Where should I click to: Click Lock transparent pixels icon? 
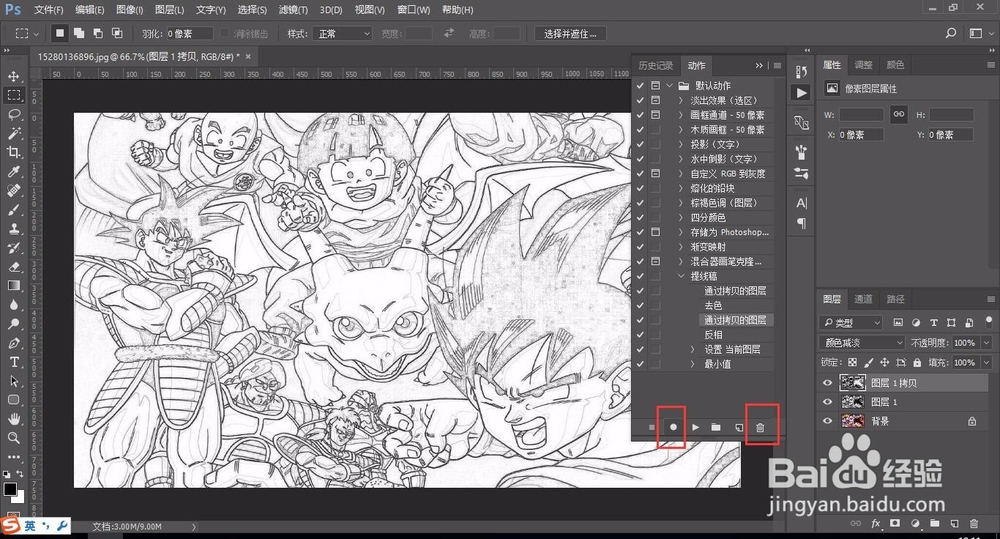click(x=852, y=362)
